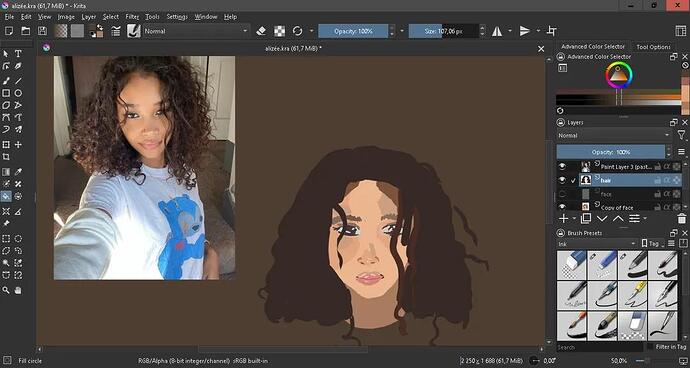Image resolution: width=690 pixels, height=368 pixels.
Task: Open the Layer menu
Action: 89,17
